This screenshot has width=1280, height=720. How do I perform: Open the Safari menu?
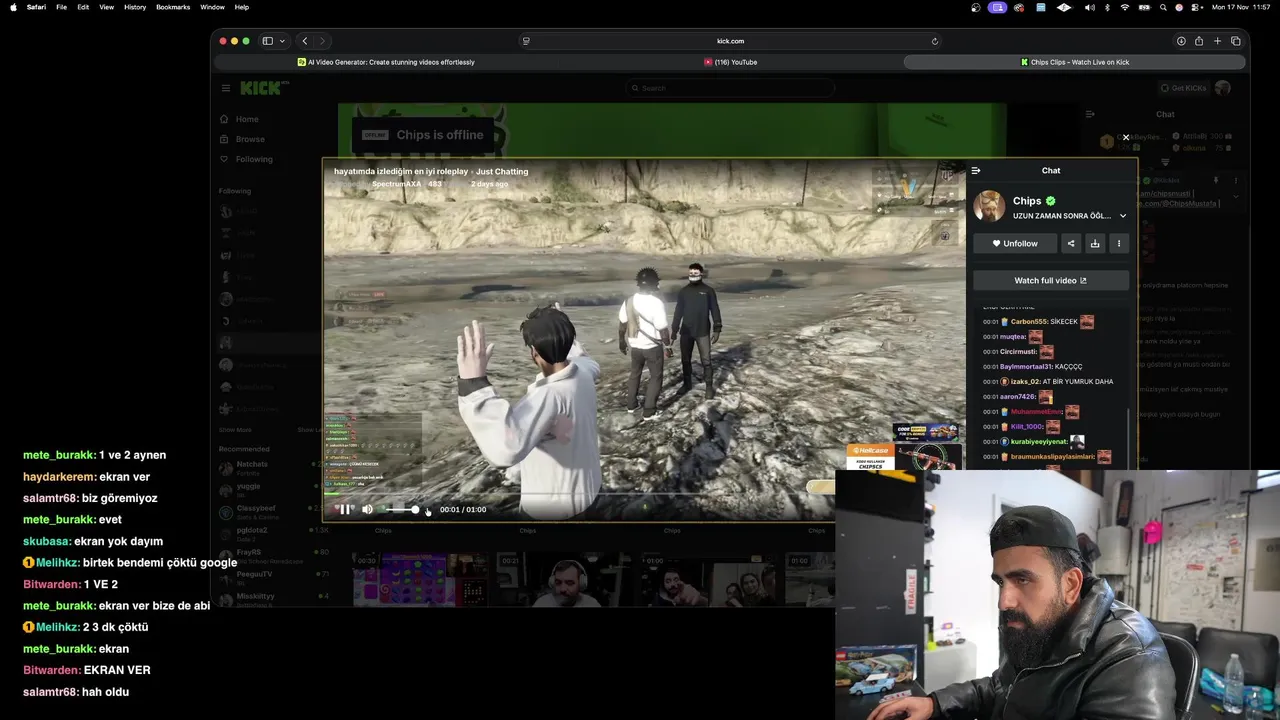[36, 7]
